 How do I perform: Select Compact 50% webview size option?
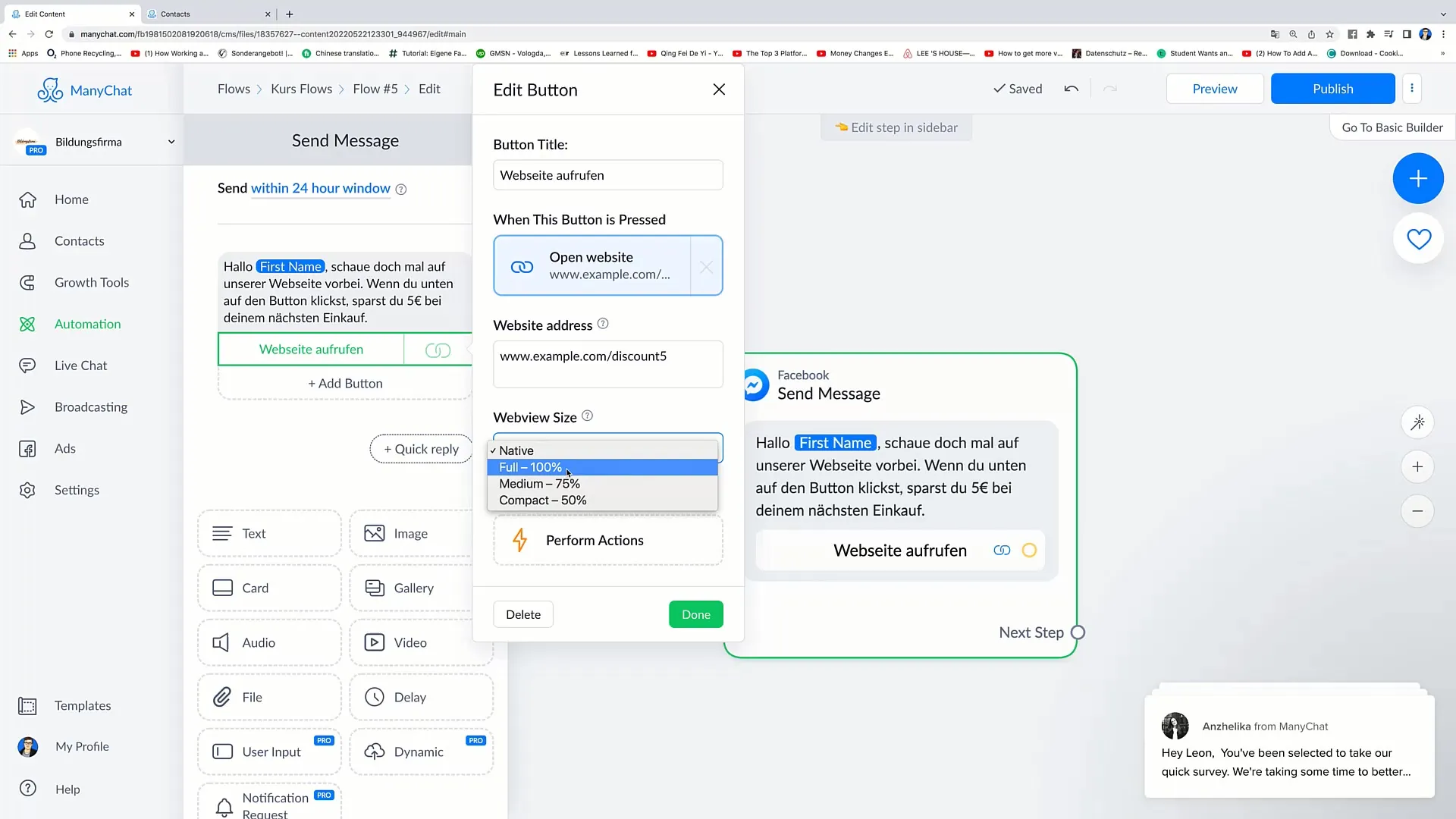point(543,500)
